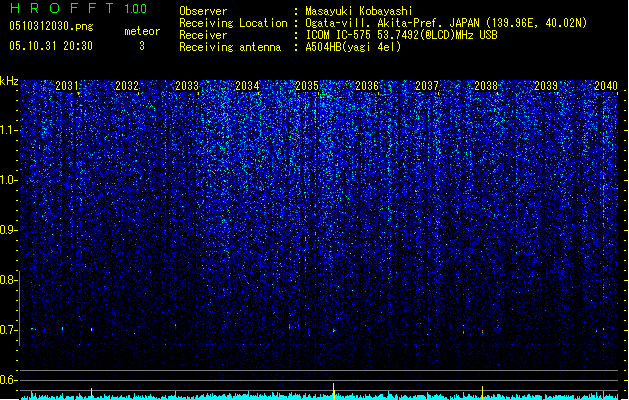Click the receiver value ICOM IC-575 53.7492 MHz
This screenshot has height=400, width=629.
[x=401, y=35]
